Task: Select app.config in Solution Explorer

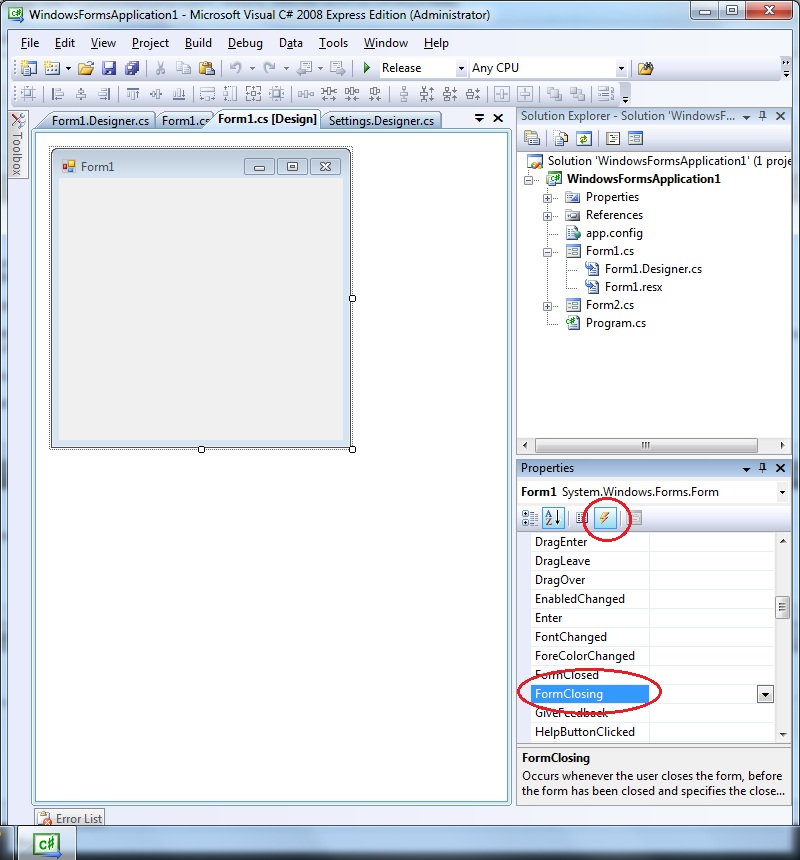Action: pos(614,233)
